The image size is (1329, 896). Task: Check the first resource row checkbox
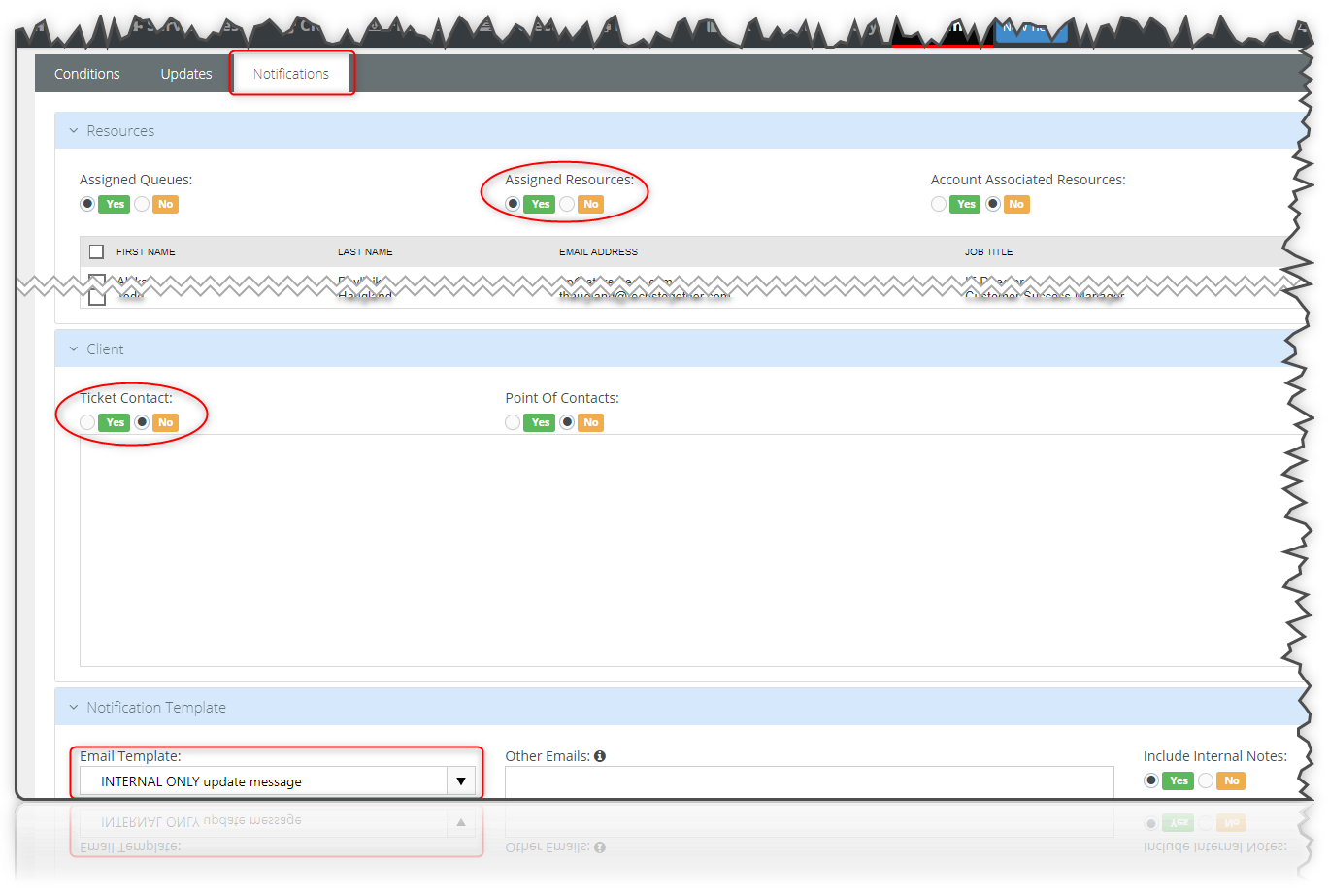click(x=96, y=281)
